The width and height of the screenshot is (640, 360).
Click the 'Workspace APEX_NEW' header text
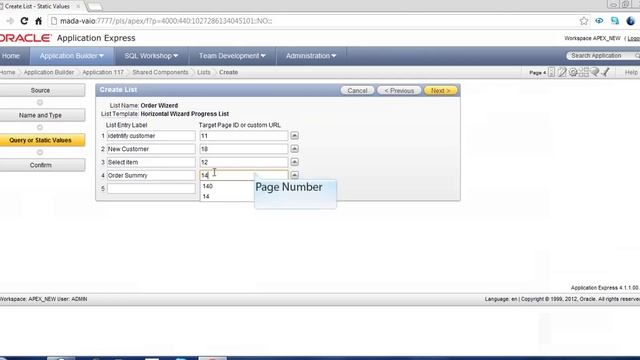[x=592, y=38]
